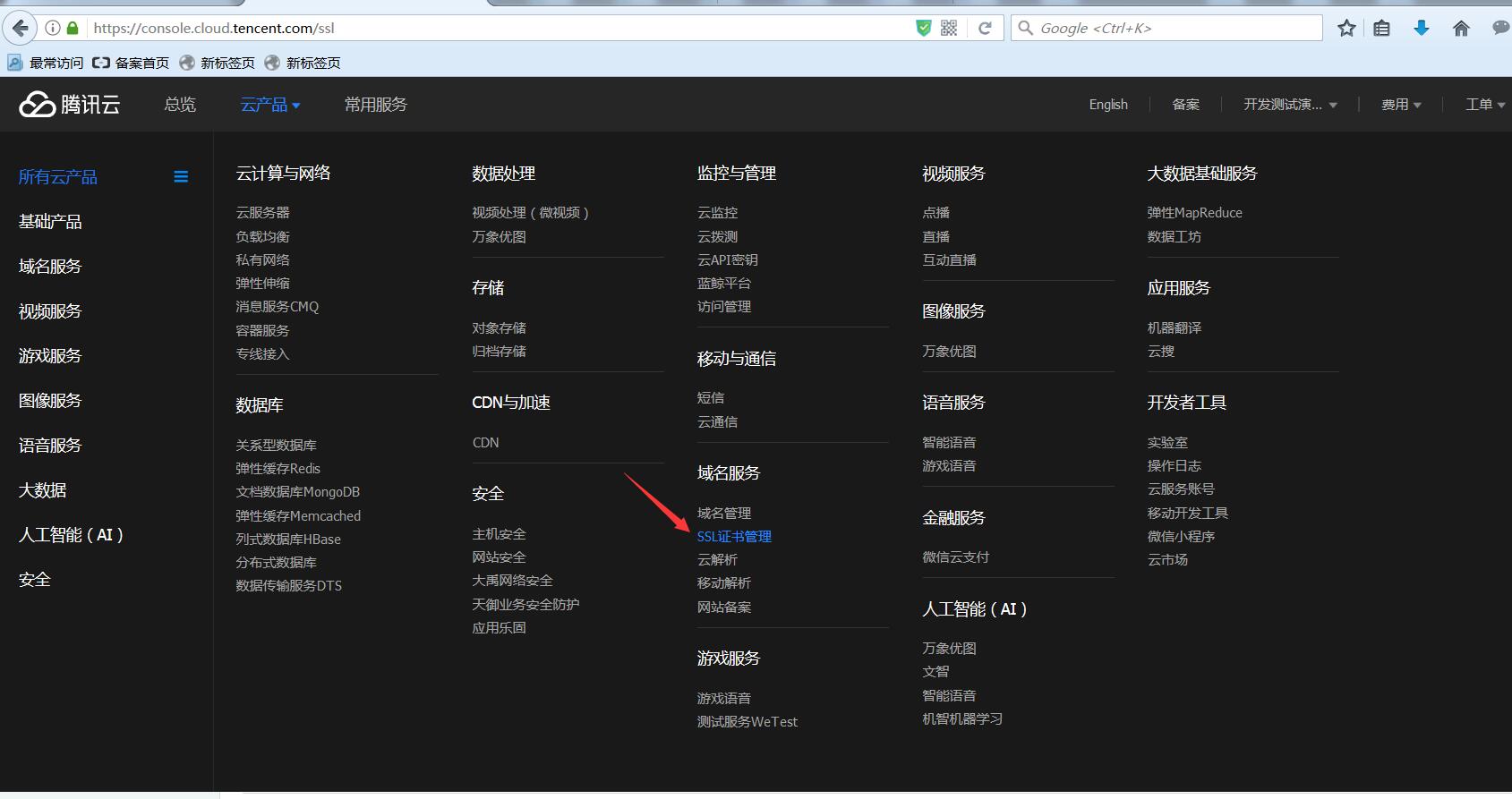Click the browser back arrow button
The width and height of the screenshot is (1512, 799).
point(20,28)
